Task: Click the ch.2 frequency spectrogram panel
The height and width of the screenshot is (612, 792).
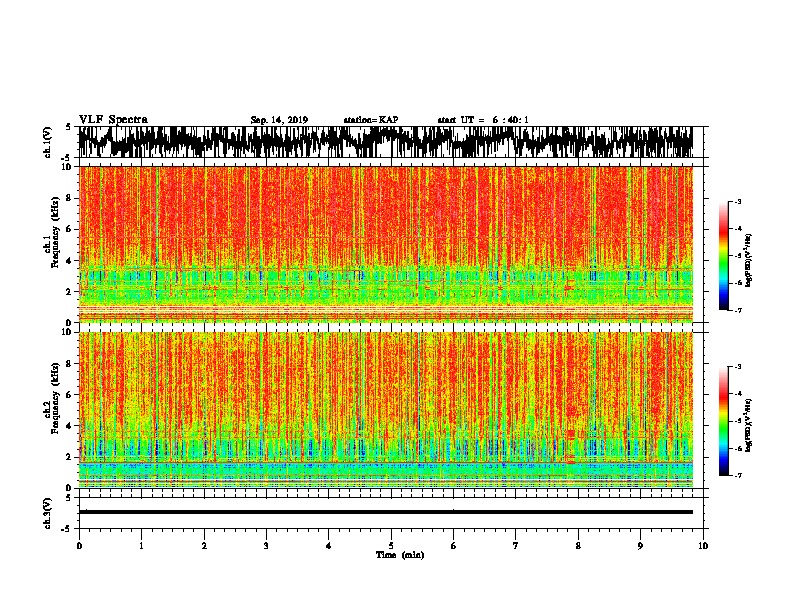Action: pos(386,410)
